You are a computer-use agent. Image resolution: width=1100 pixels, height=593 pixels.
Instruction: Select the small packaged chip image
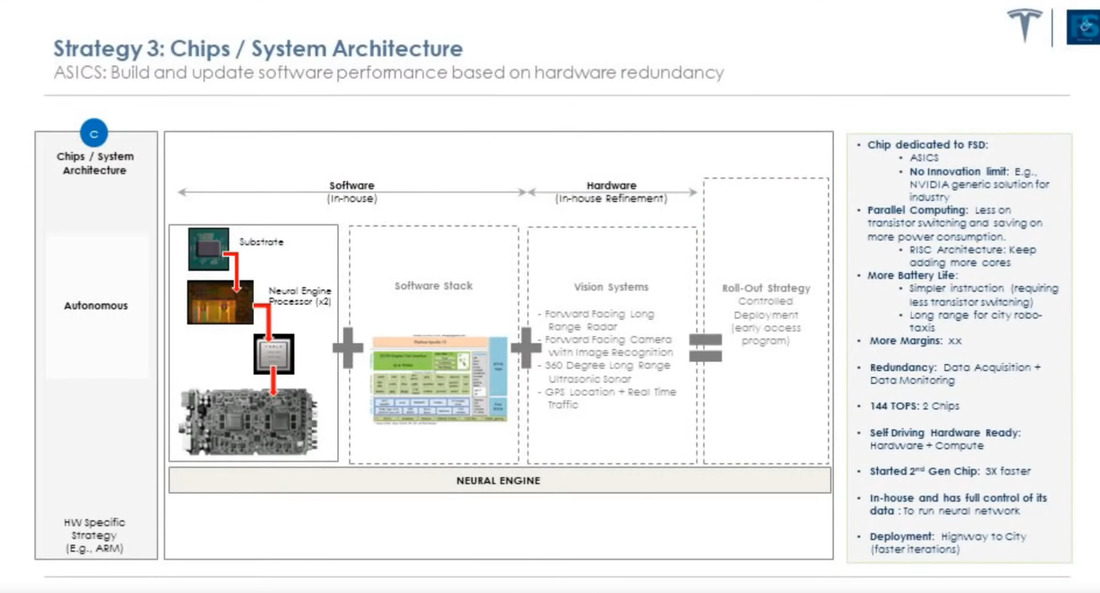point(273,354)
